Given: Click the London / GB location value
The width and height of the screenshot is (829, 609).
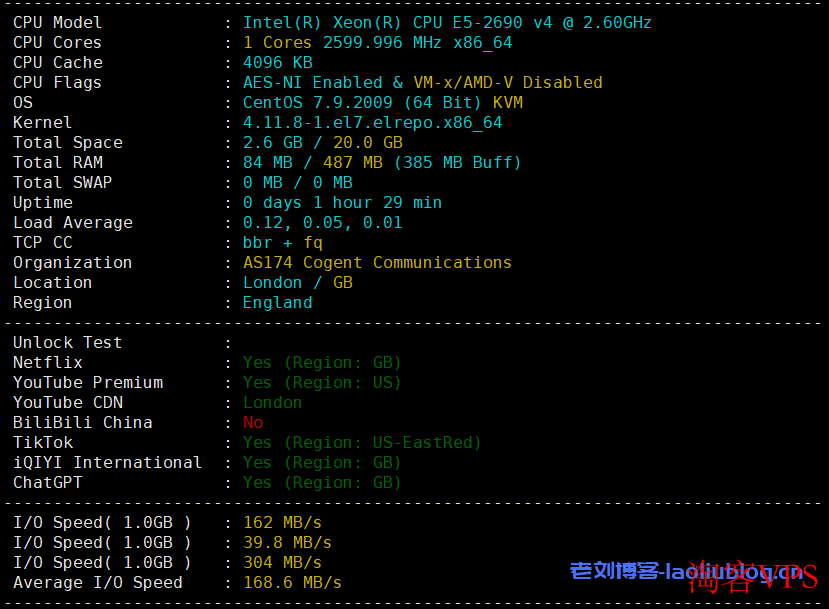Looking at the screenshot, I should click(x=298, y=283).
